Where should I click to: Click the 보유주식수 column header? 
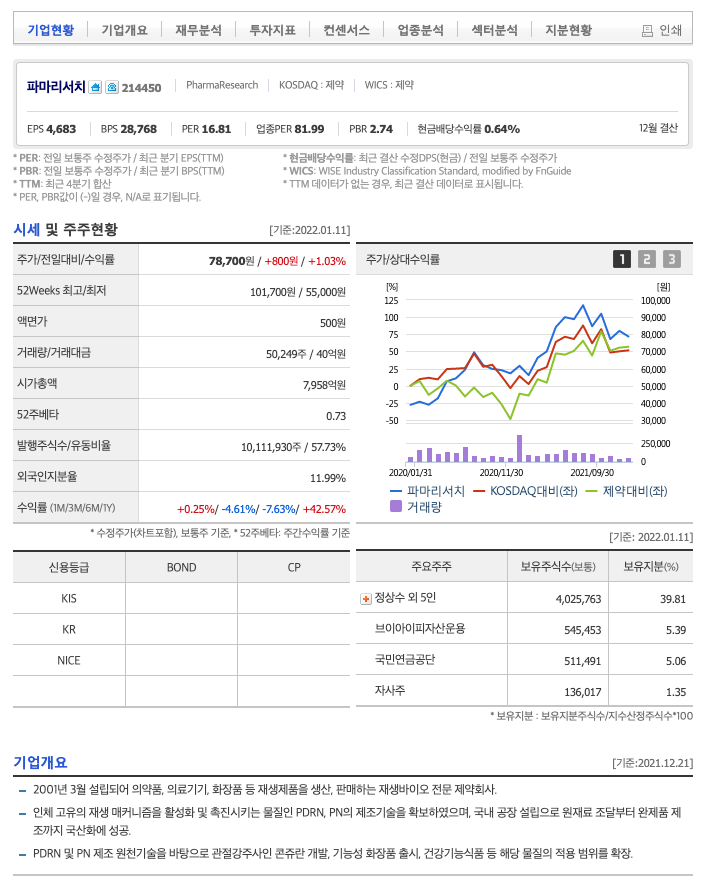pyautogui.click(x=558, y=566)
